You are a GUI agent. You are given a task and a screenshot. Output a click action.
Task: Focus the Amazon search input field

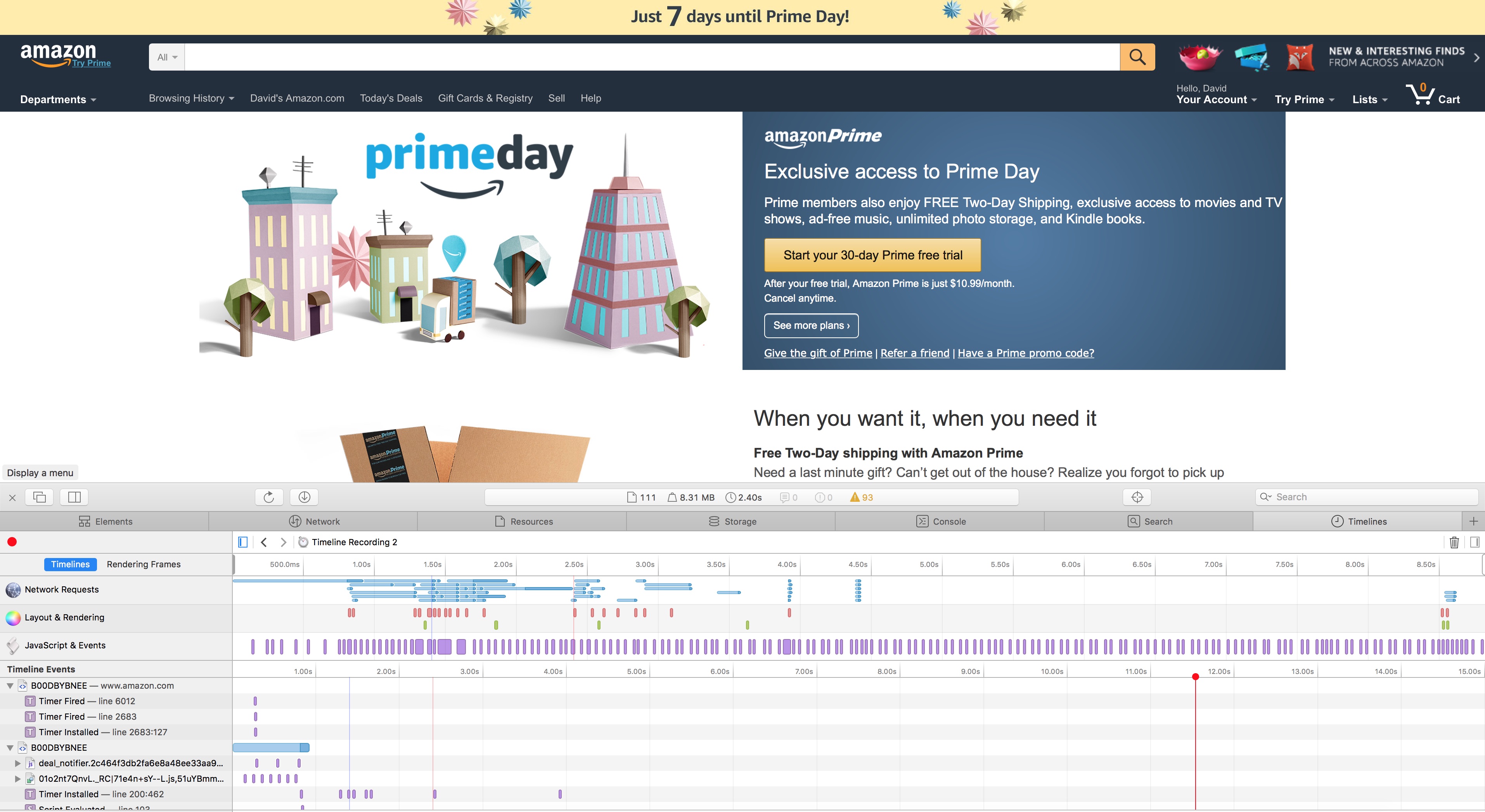tap(652, 57)
